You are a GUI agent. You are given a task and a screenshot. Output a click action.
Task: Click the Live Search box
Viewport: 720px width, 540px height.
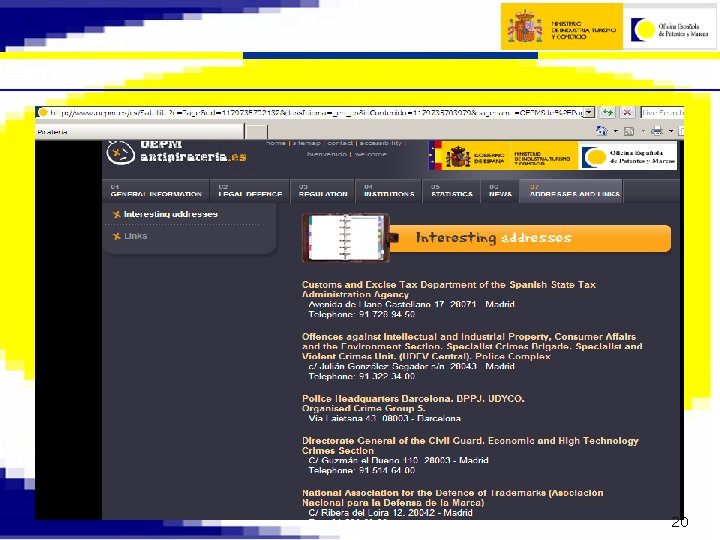662,112
